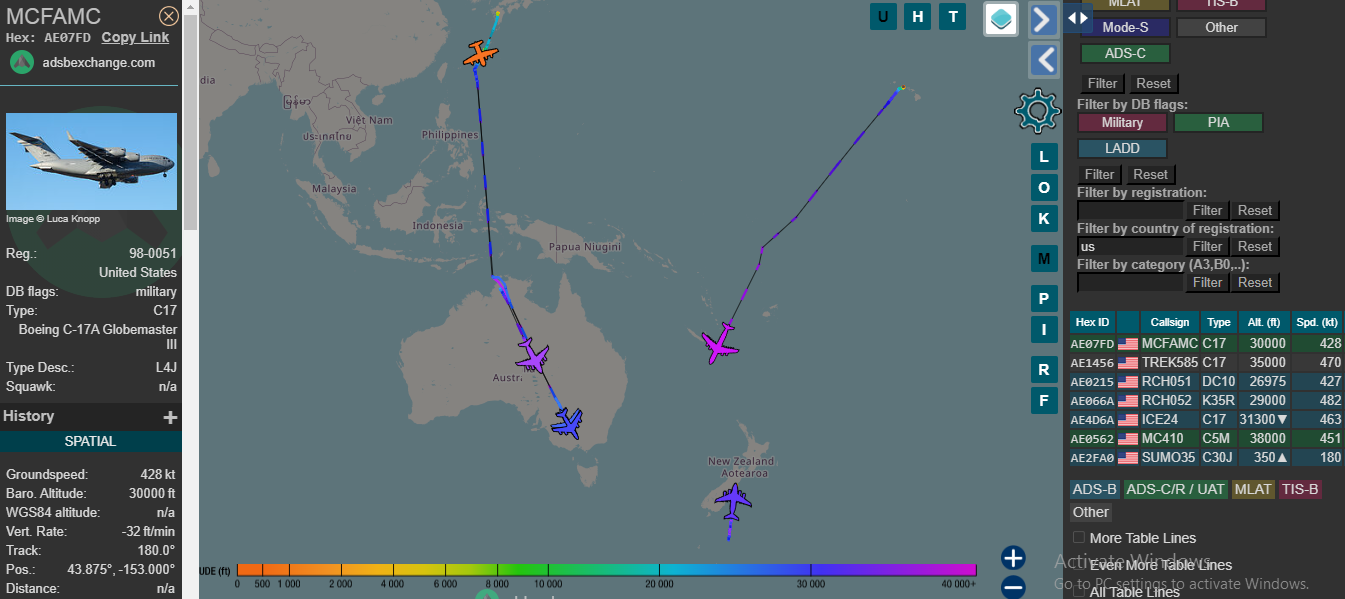Image resolution: width=1345 pixels, height=599 pixels.
Task: Open the C-17 aircraft photo thumbnail
Action: pyautogui.click(x=91, y=161)
